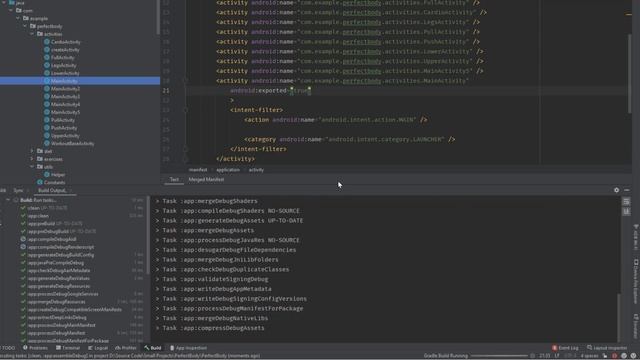Screen dimensions: 640x360
Task: Collapse the utils package folder
Action: [x=32, y=167]
